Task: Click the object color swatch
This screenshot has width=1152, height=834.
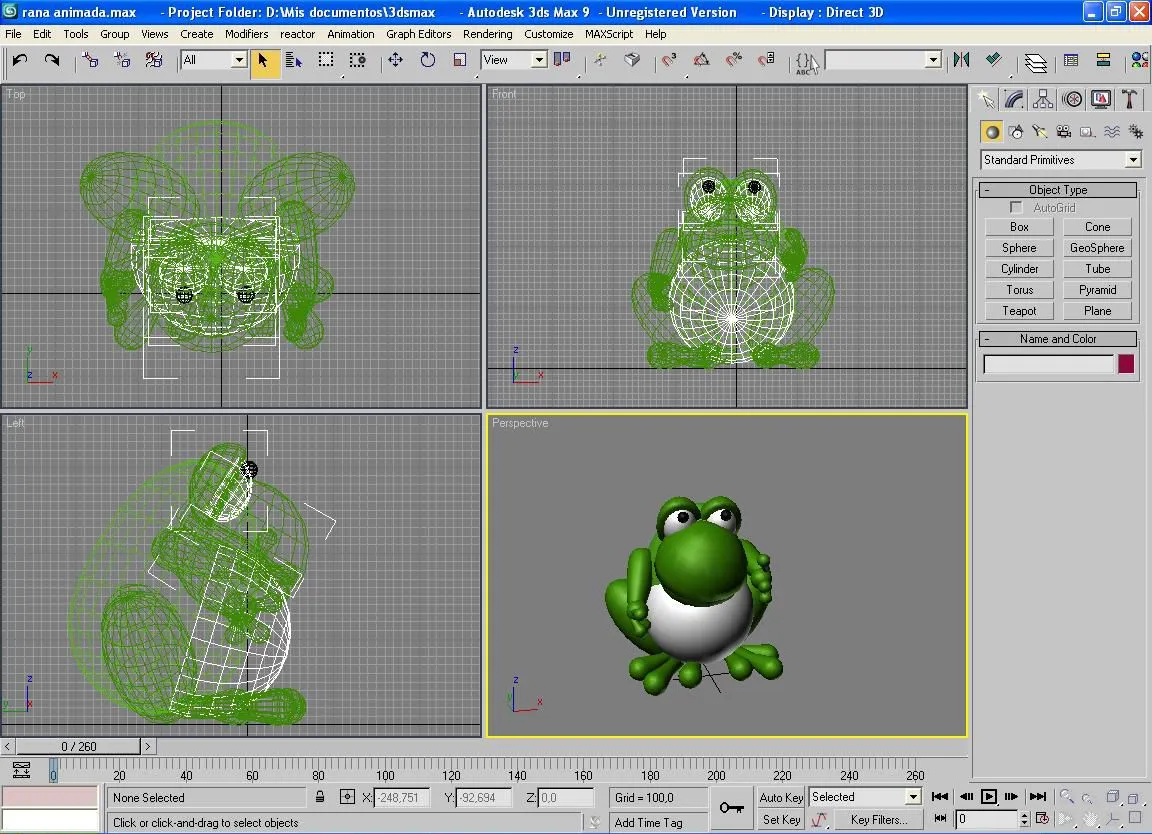Action: coord(1125,364)
